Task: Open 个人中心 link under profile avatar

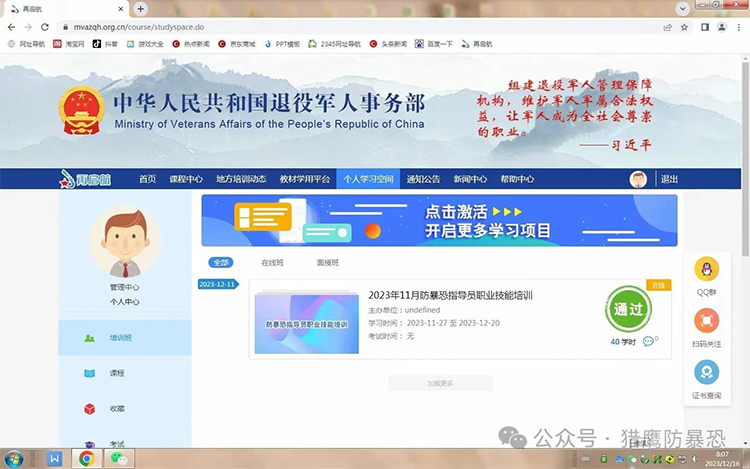Action: [125, 302]
